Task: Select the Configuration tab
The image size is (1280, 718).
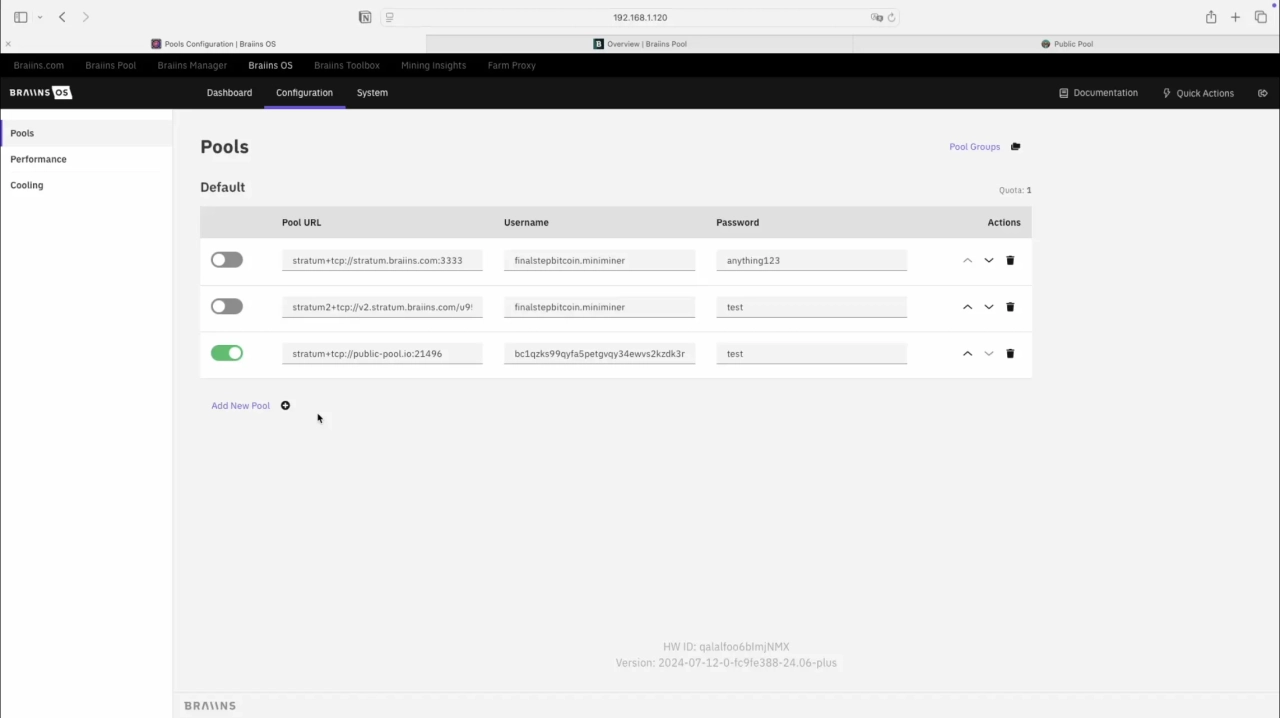Action: click(304, 92)
